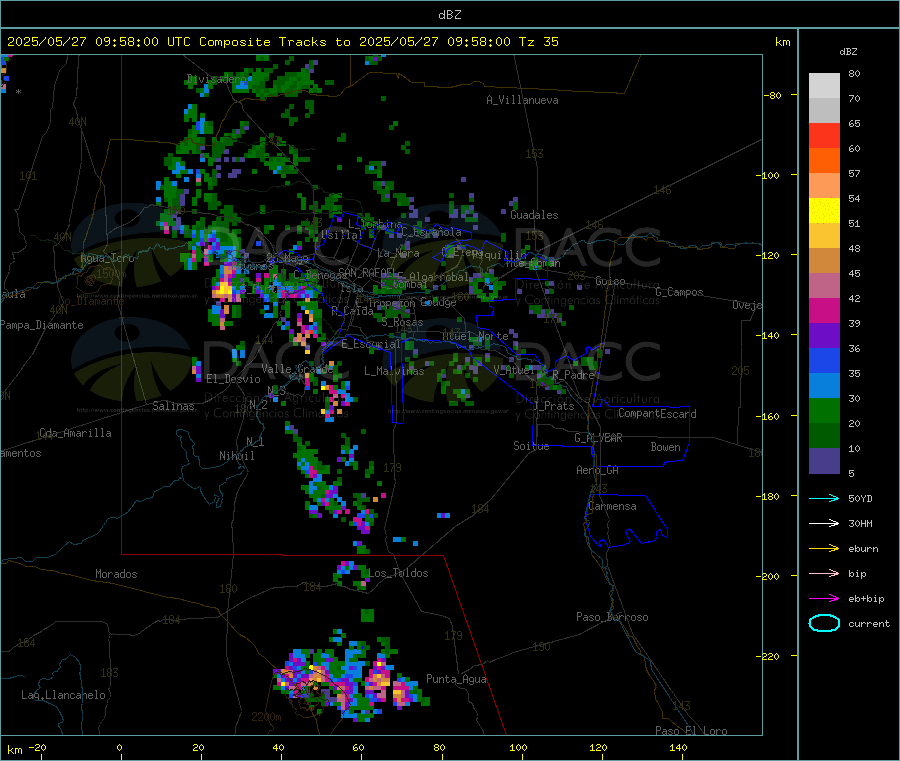Click the CompartEscard map label
The image size is (900, 761).
[x=657, y=414]
